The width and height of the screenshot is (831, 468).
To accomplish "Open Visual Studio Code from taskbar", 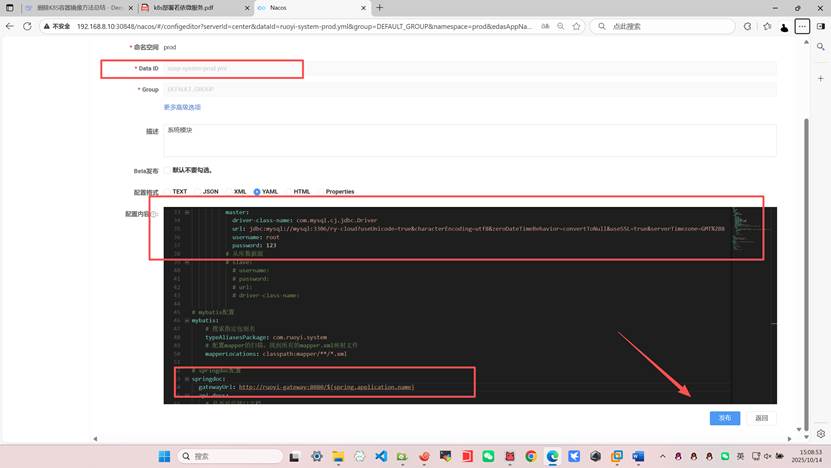I will (381, 456).
